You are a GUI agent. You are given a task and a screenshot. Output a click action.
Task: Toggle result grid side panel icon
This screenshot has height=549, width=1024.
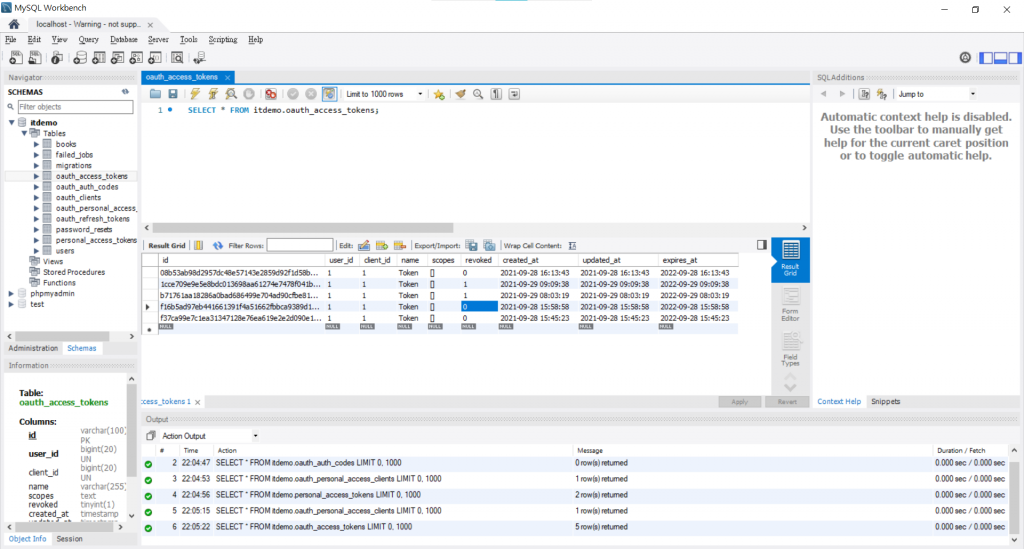761,245
